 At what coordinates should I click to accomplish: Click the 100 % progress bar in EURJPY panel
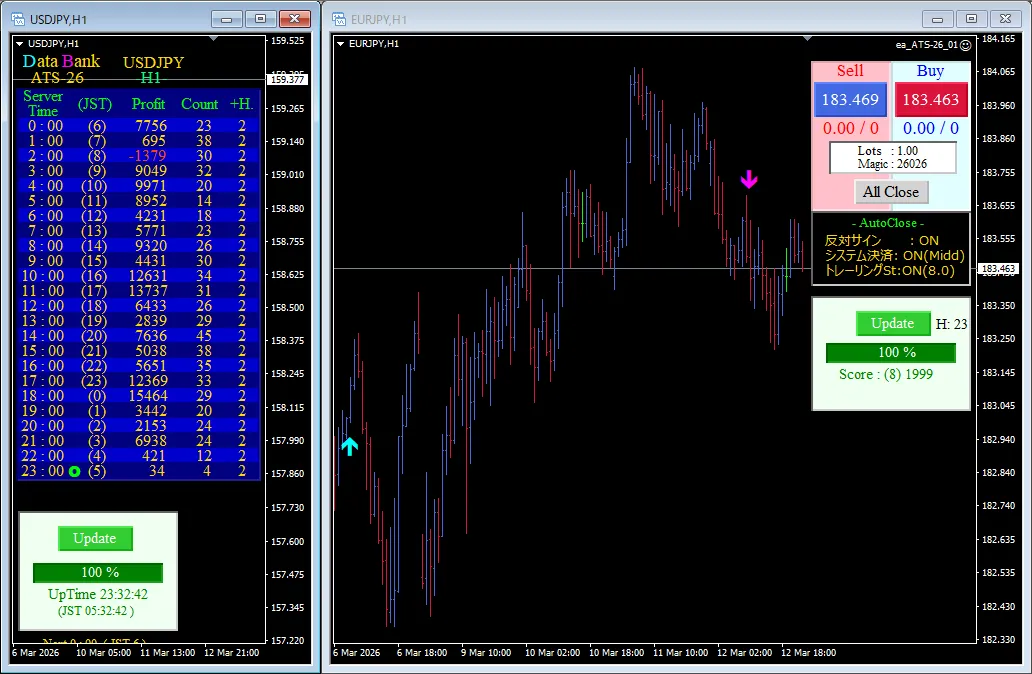pos(891,353)
